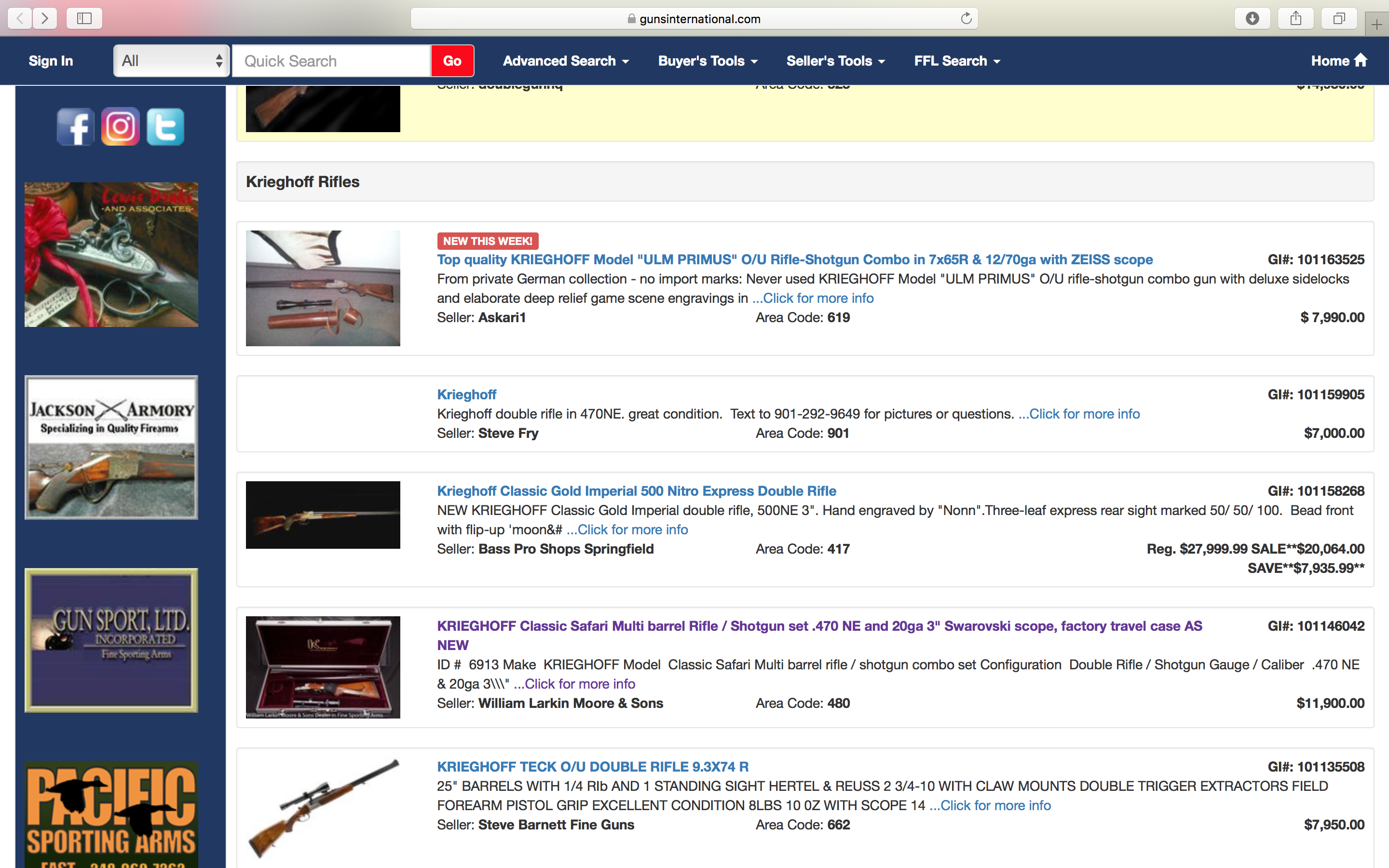Viewport: 1389px width, 868px height.
Task: Go back with Safari's back arrow
Action: pos(20,18)
